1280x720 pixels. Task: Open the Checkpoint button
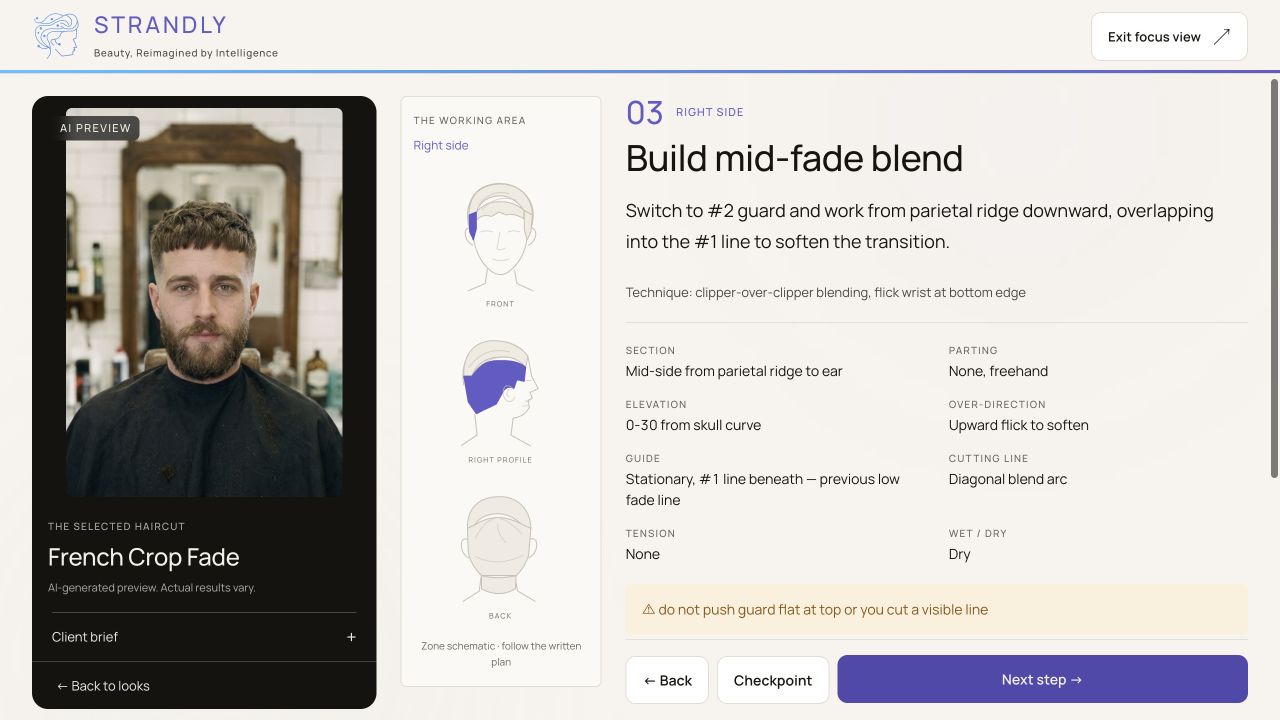coord(773,680)
